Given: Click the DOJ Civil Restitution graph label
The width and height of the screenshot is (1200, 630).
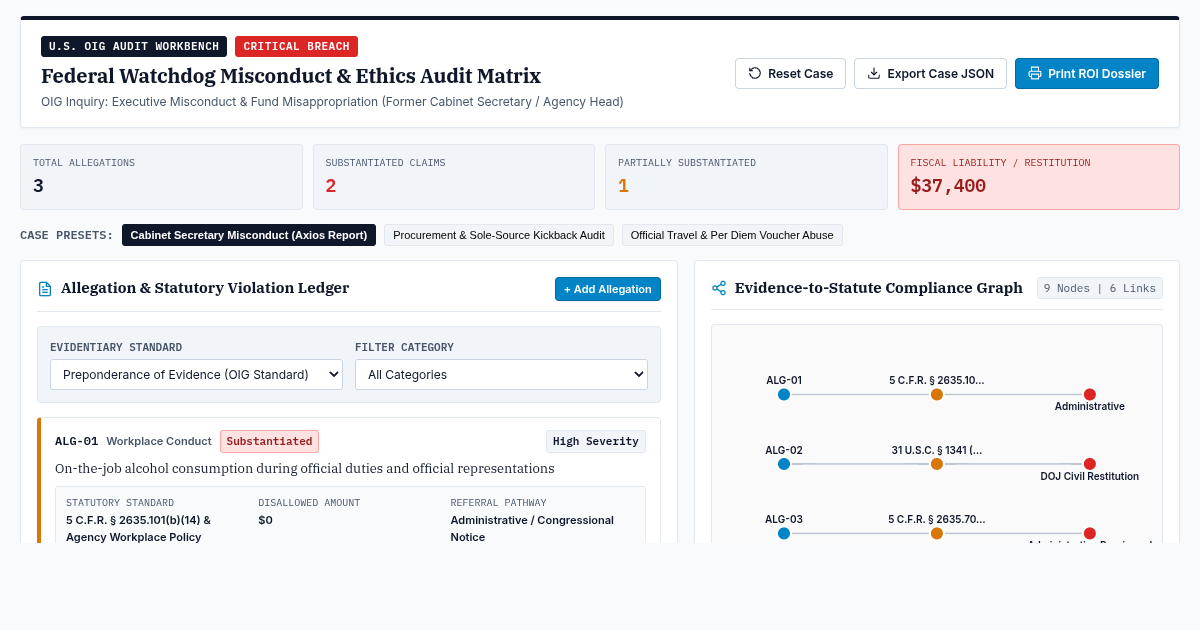Looking at the screenshot, I should tap(1089, 476).
